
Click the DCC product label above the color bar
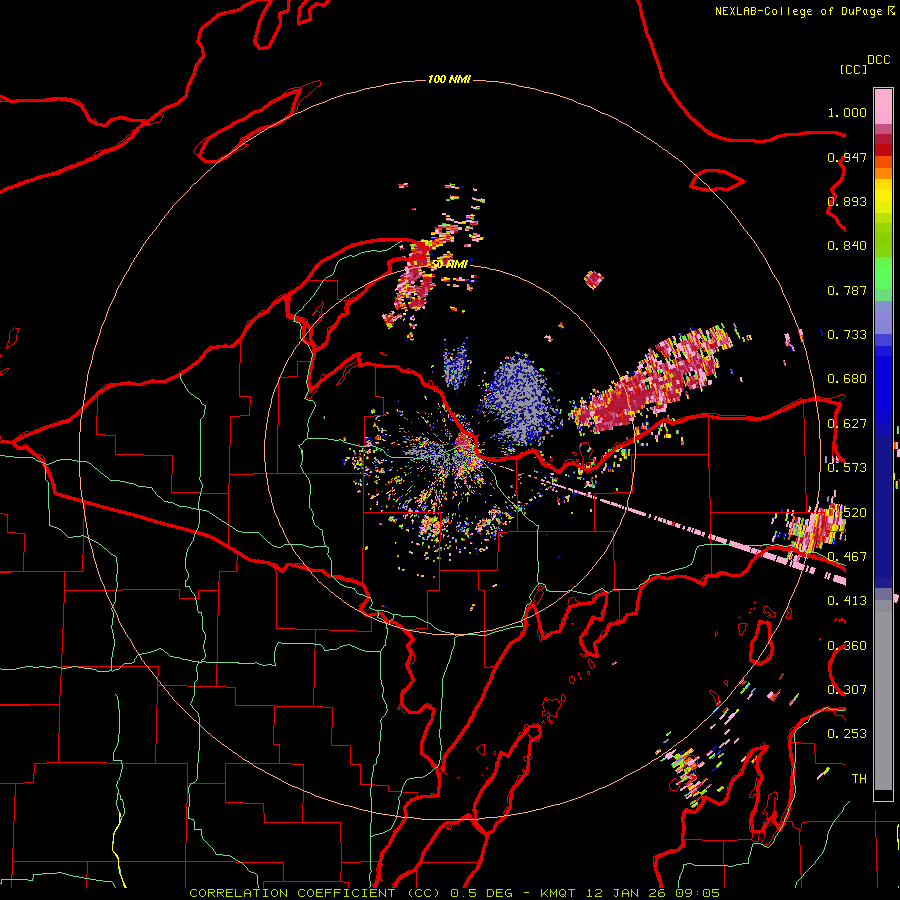coord(878,60)
